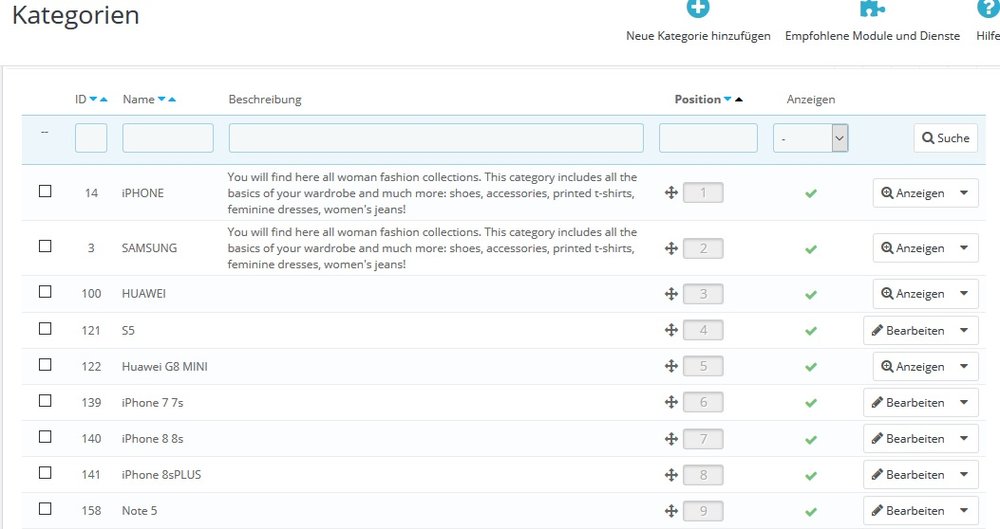Click Anzeigen button for HUAWEI category
The width and height of the screenshot is (1000, 529).
point(913,294)
